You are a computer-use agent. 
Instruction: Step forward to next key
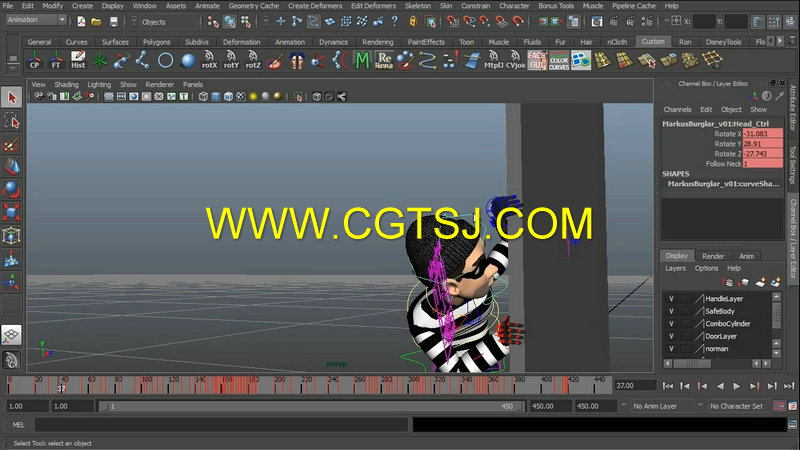[x=754, y=386]
